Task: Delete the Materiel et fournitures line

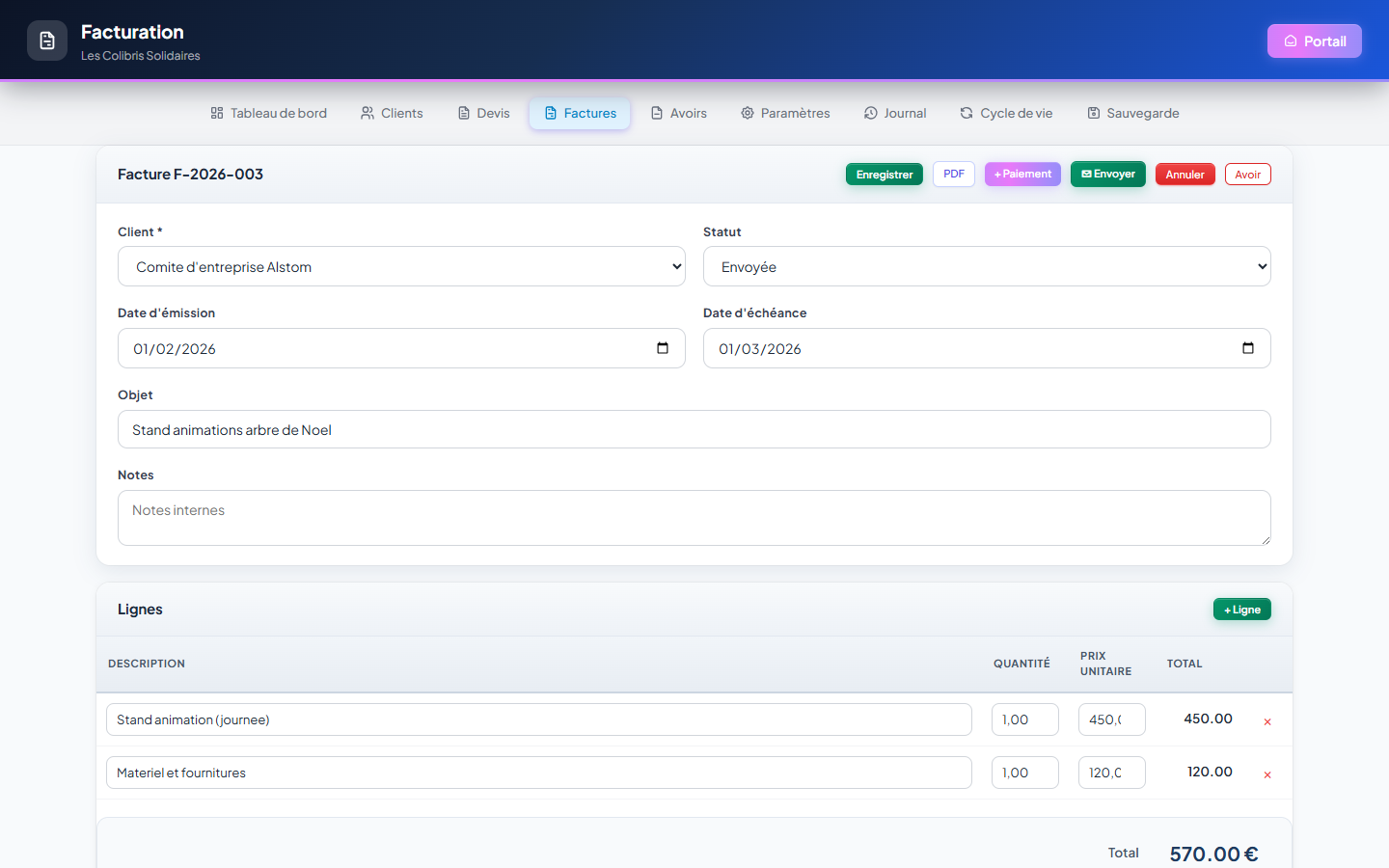Action: tap(1267, 774)
